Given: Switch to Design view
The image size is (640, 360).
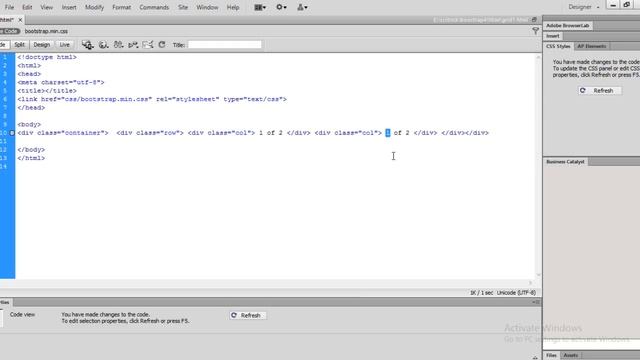Looking at the screenshot, I should [41, 45].
